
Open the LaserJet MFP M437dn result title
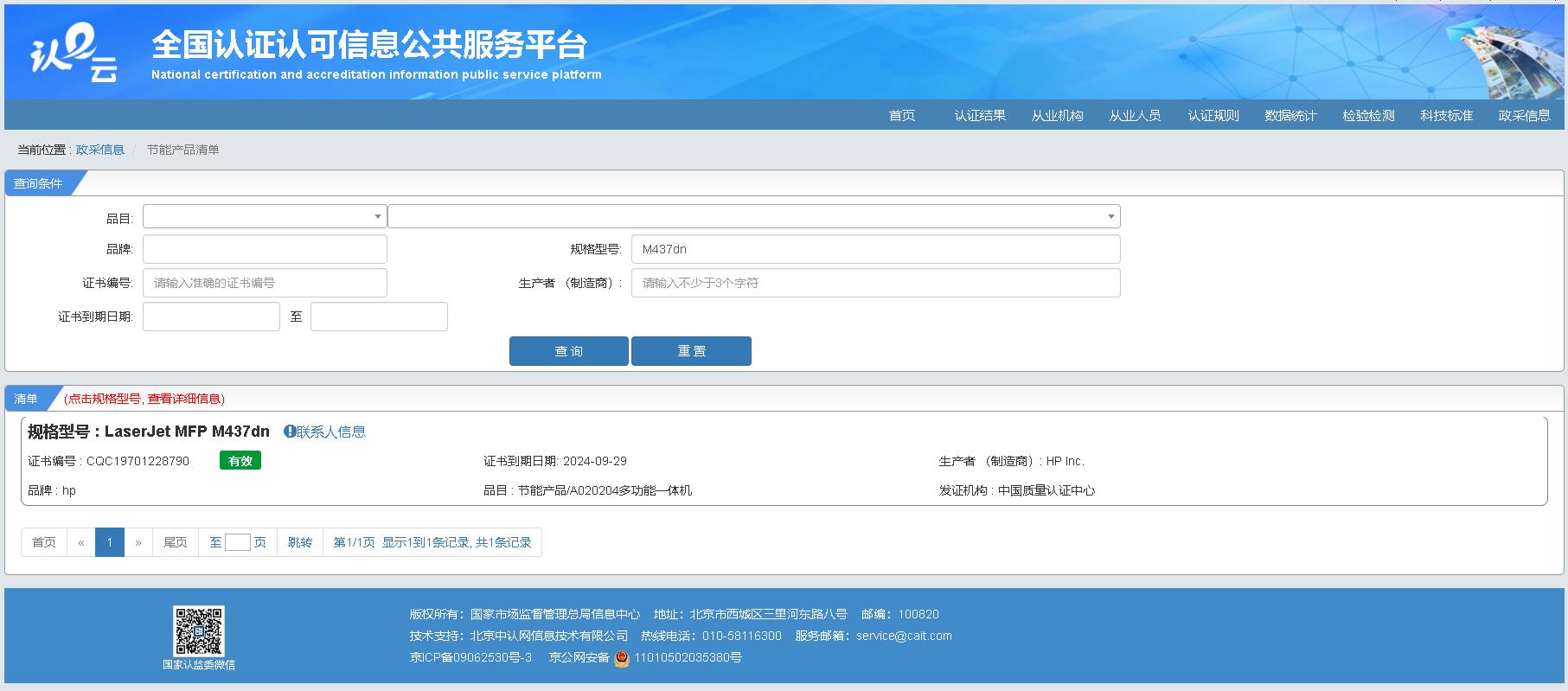click(x=187, y=432)
